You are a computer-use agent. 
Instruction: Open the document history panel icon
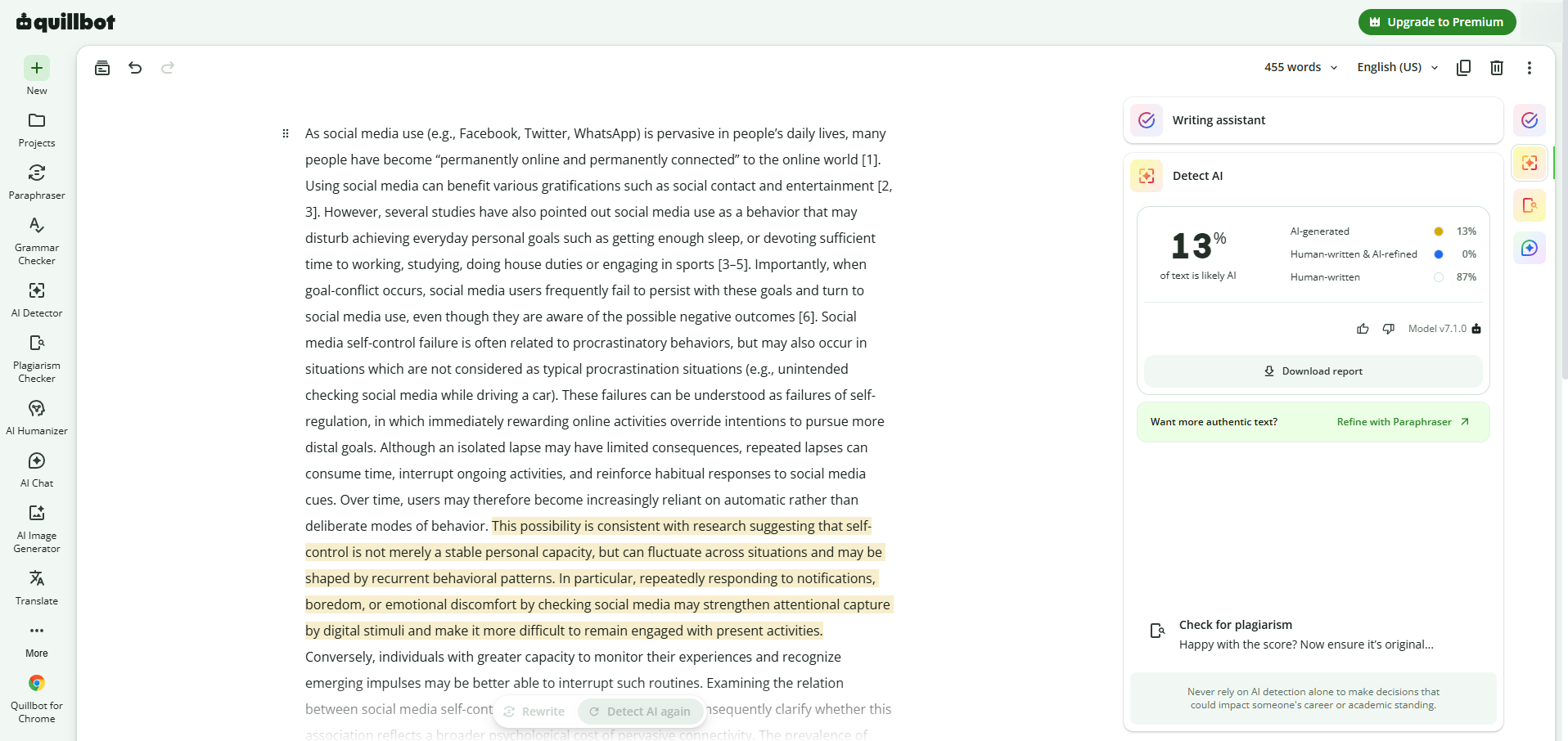[102, 68]
